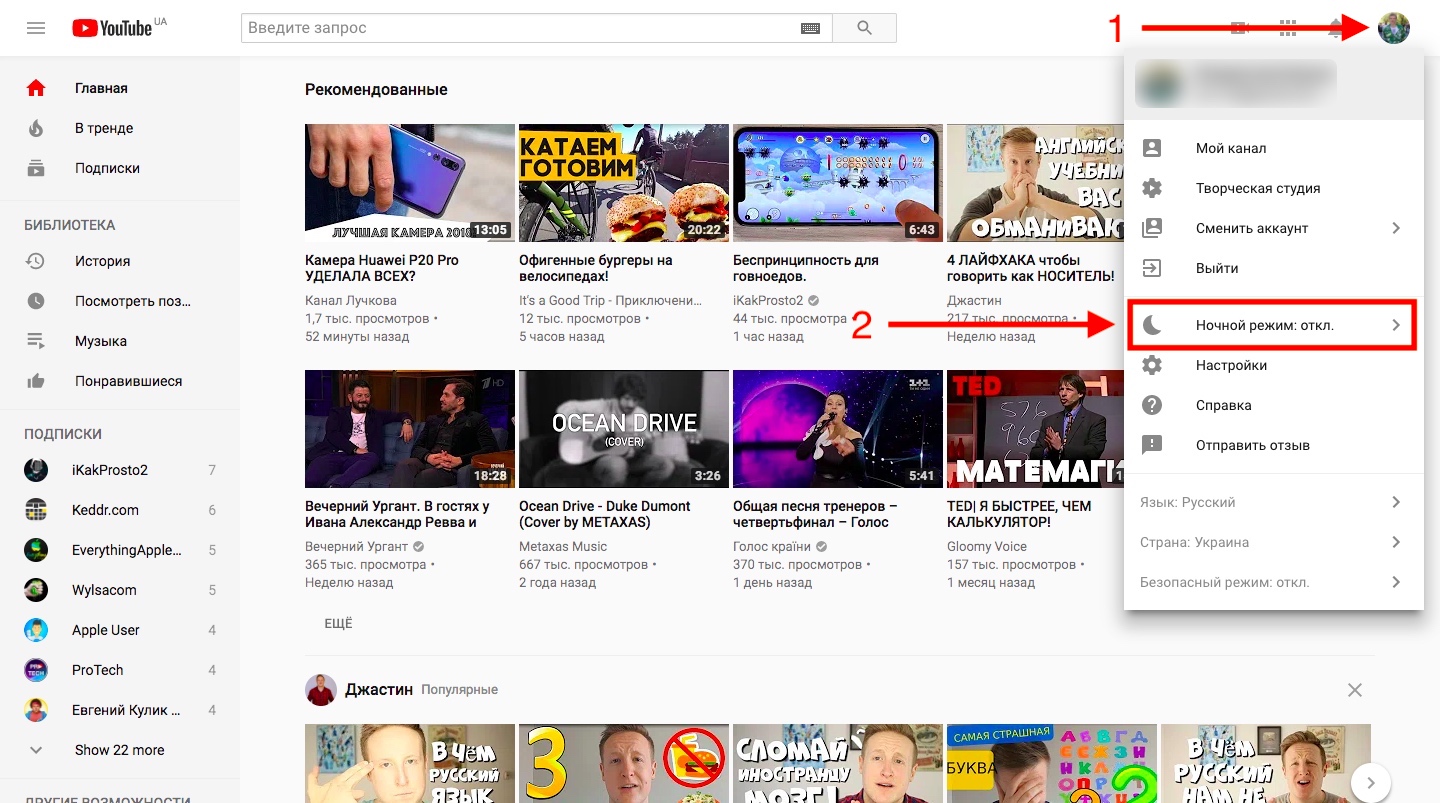Open Metaxas Music channel link
This screenshot has width=1440, height=803.
click(563, 546)
